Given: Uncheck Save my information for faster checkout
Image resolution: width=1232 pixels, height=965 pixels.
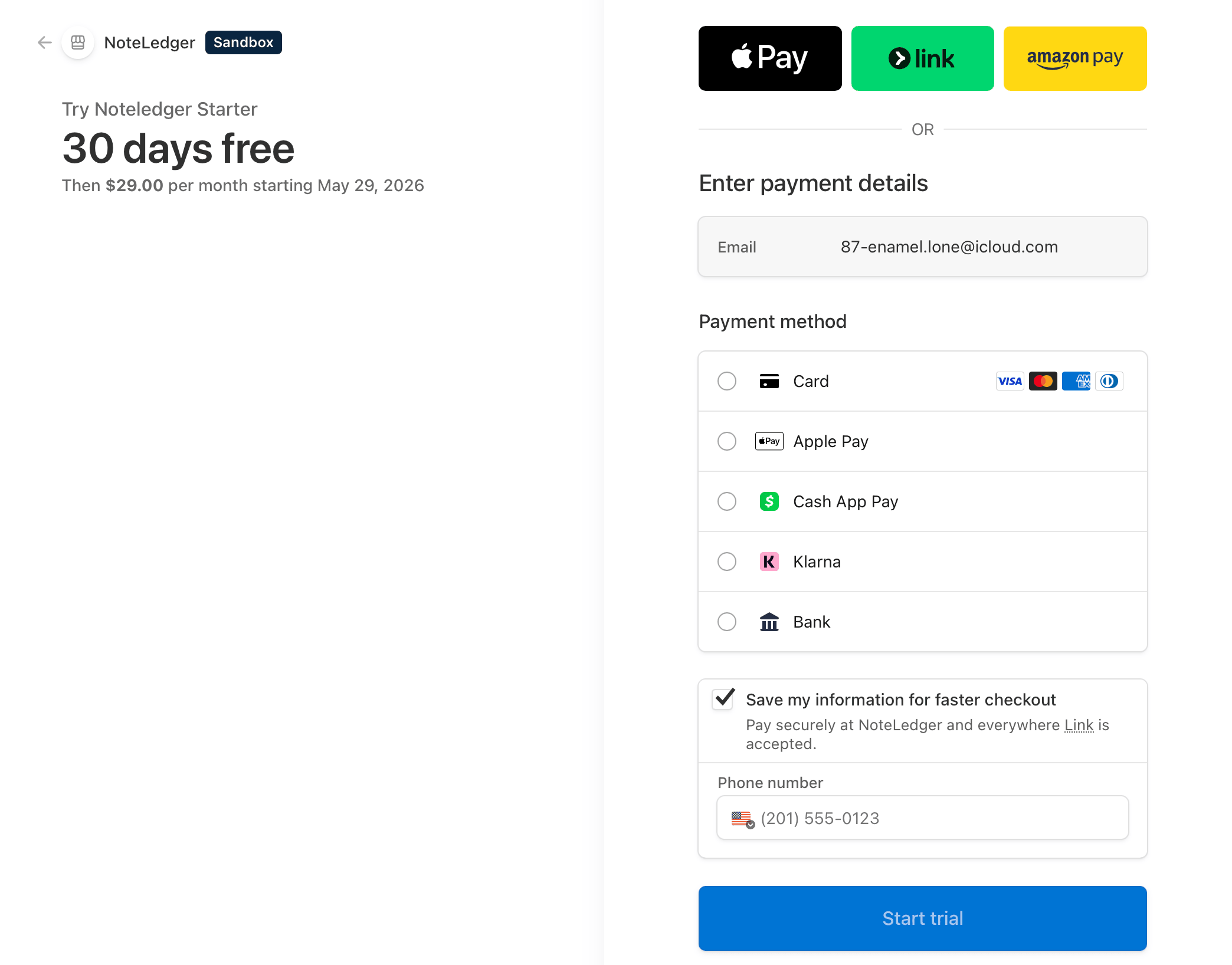Looking at the screenshot, I should click(723, 699).
